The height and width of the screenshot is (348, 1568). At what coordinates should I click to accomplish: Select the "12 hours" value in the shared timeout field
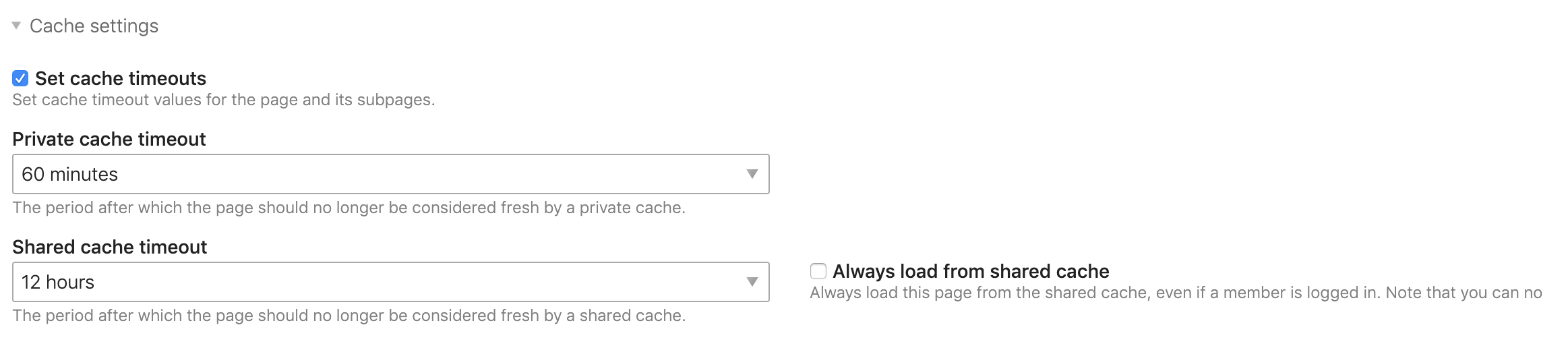[58, 282]
